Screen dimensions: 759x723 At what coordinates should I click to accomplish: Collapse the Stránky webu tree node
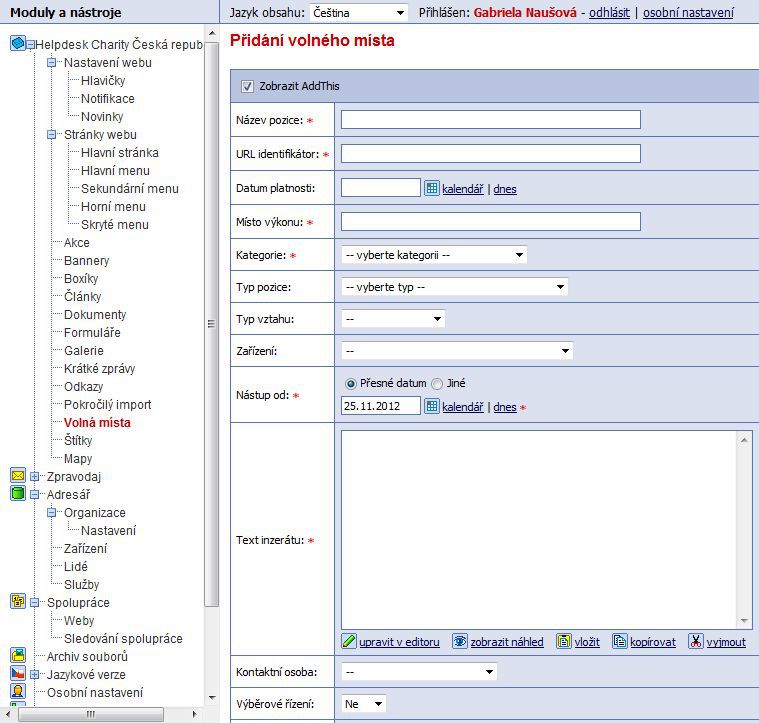coord(51,135)
